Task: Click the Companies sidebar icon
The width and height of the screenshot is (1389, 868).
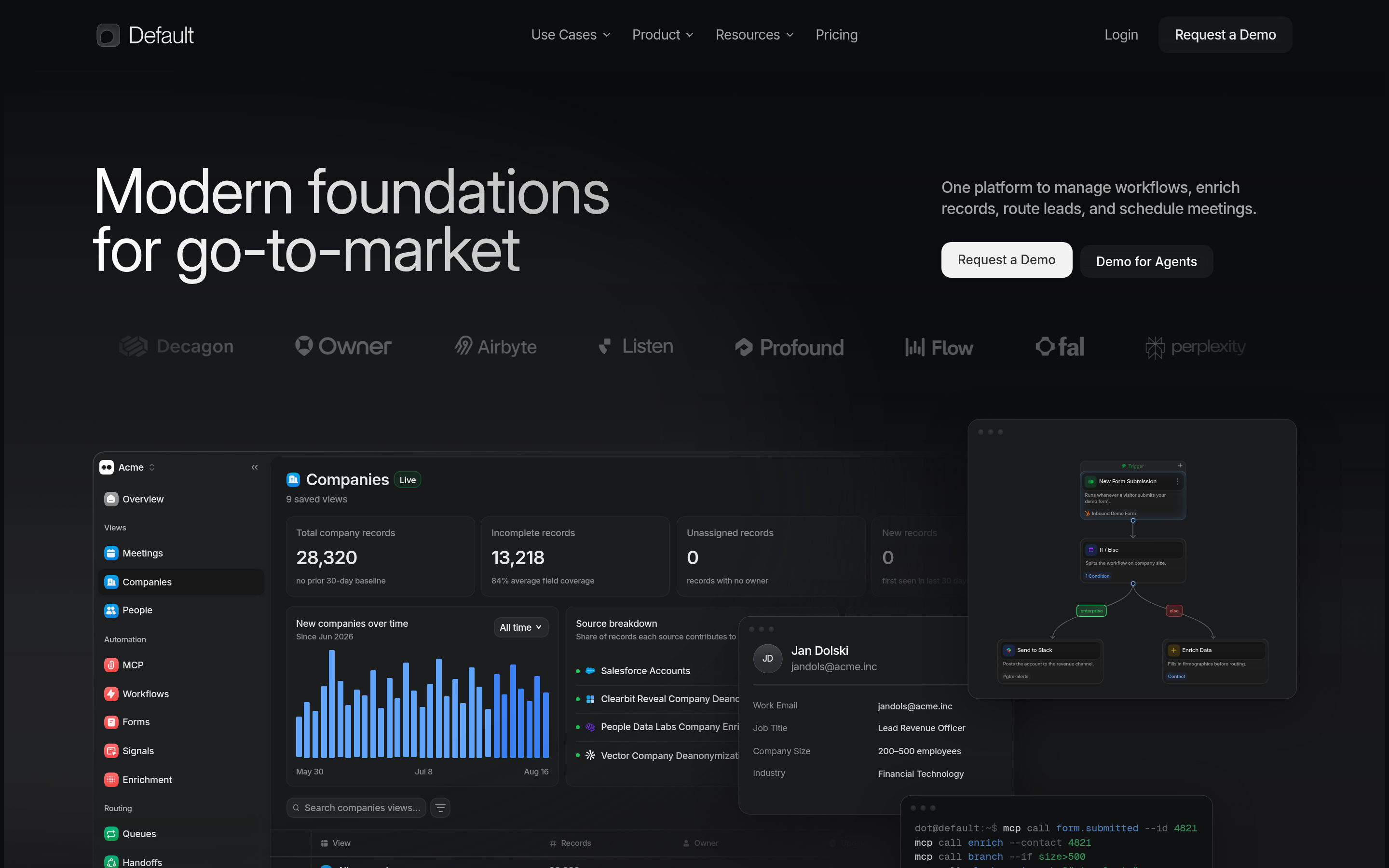Action: pyautogui.click(x=111, y=582)
